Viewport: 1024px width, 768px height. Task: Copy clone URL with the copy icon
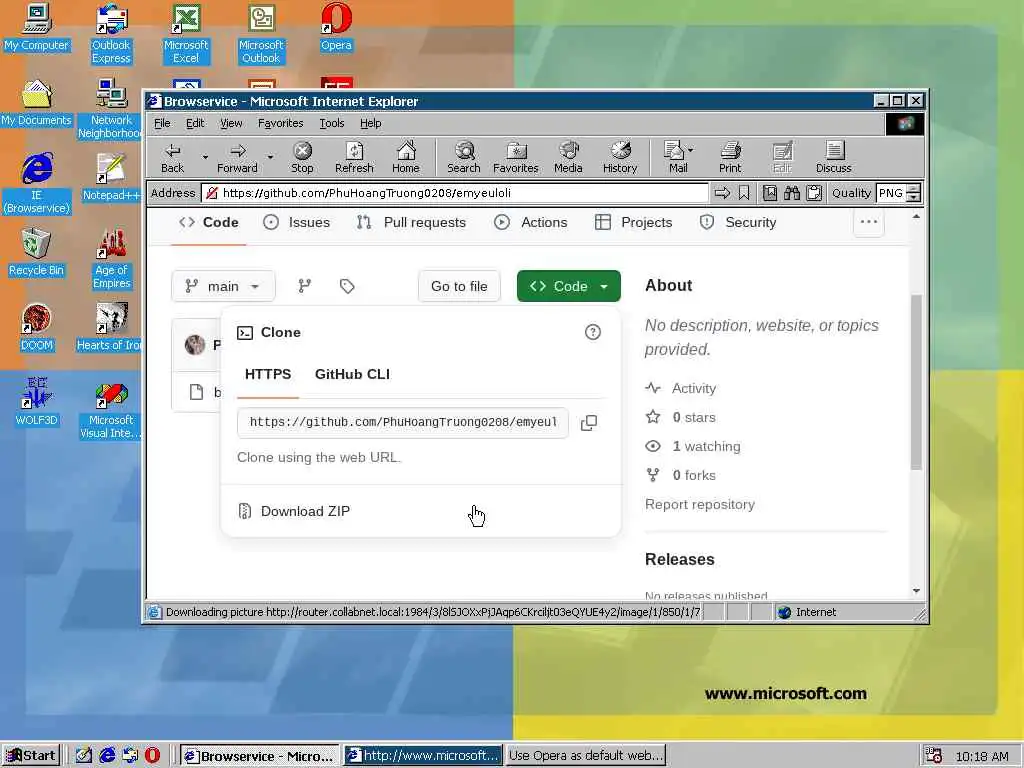tap(588, 423)
